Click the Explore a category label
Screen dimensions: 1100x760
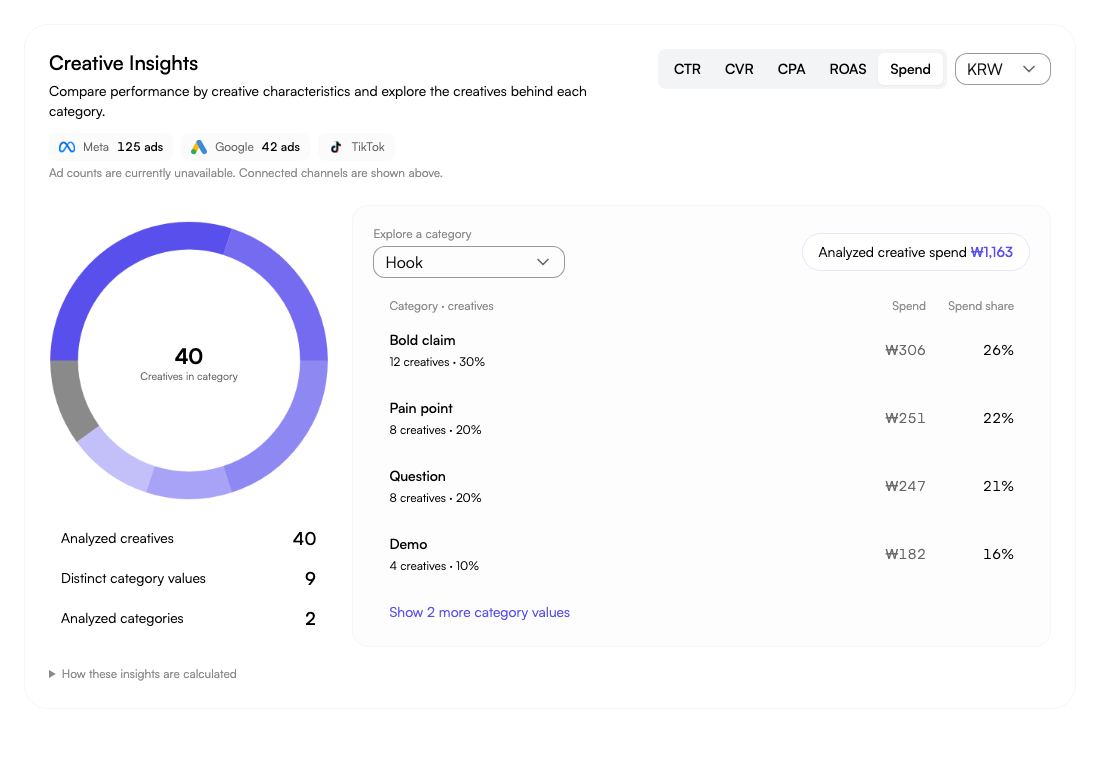pos(422,234)
